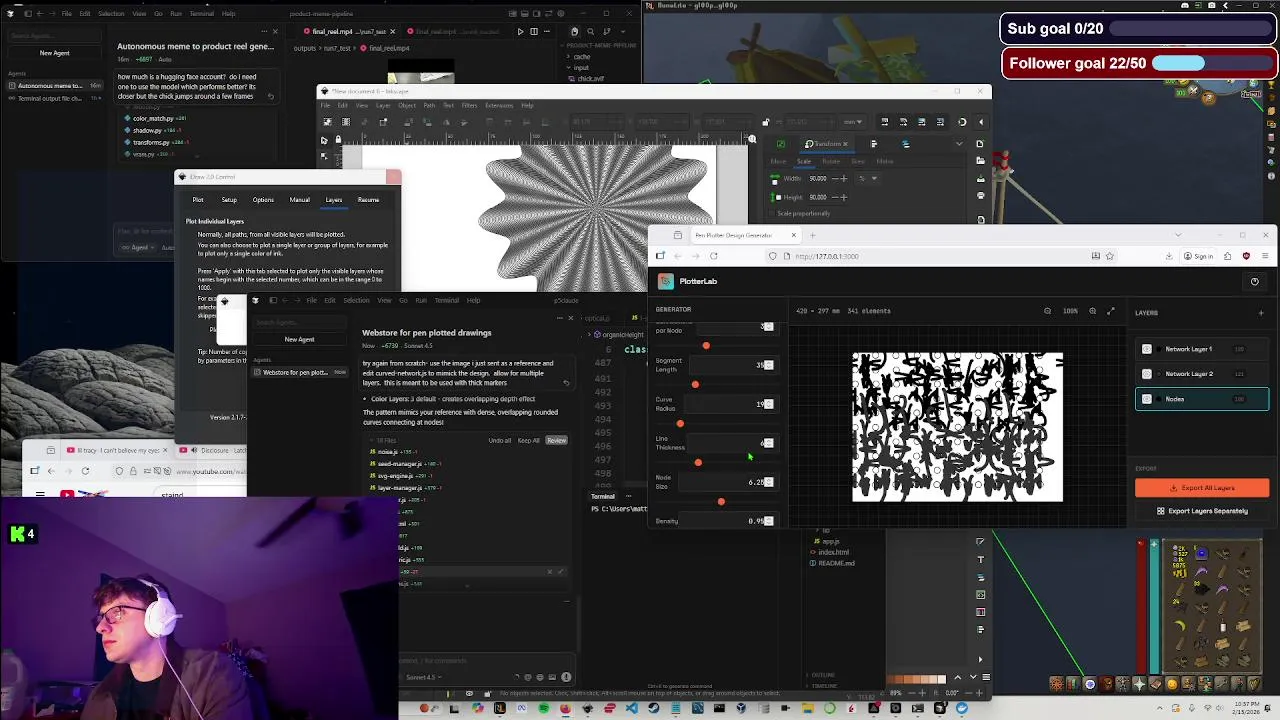1280x720 pixels.
Task: Open the Path menu in Inkscape
Action: [429, 105]
